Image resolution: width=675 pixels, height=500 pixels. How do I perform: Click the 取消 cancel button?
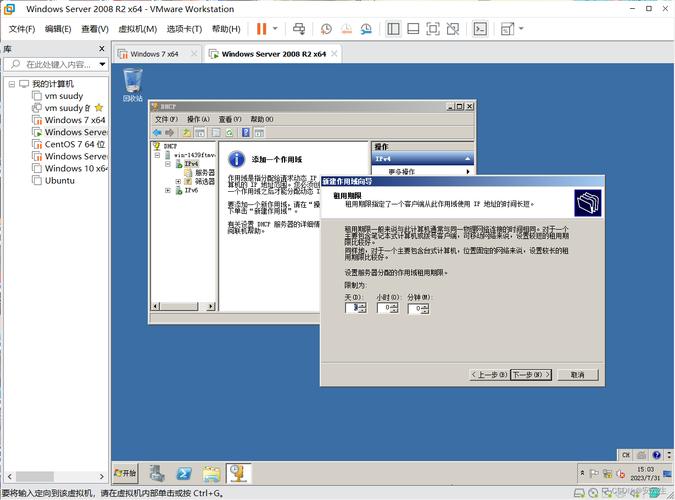click(578, 375)
